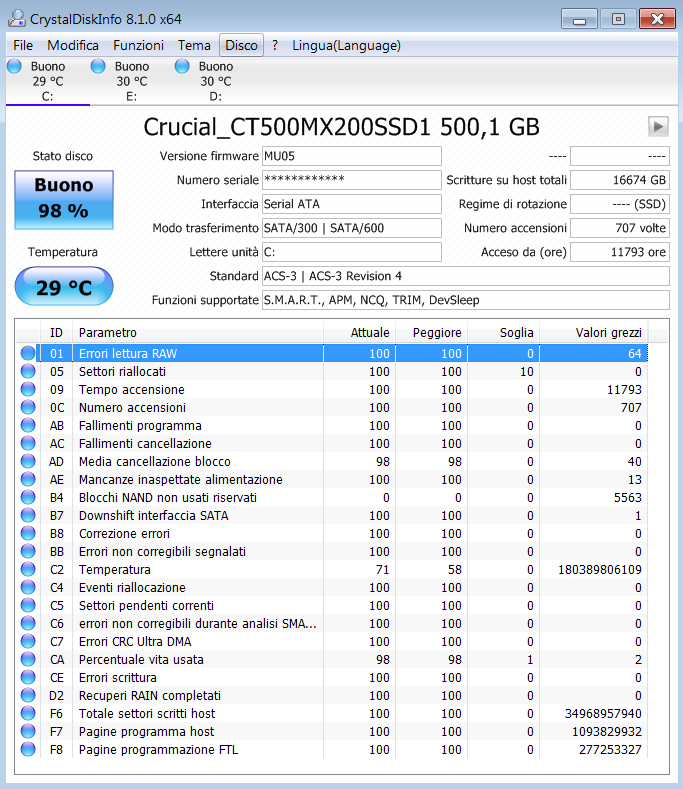
Task: Click the Standard field ACS-3 Revision 4
Action: click(x=466, y=276)
